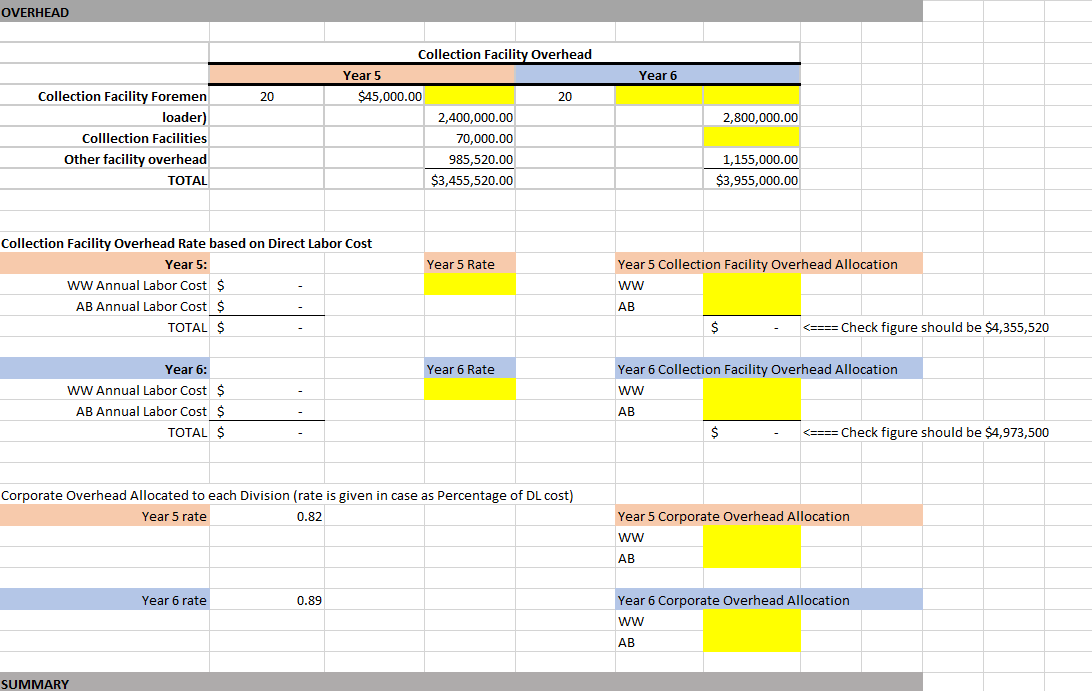Select the yellow Year 5 Corporate Overhead Allocation cell
1092x691 pixels.
tap(752, 547)
